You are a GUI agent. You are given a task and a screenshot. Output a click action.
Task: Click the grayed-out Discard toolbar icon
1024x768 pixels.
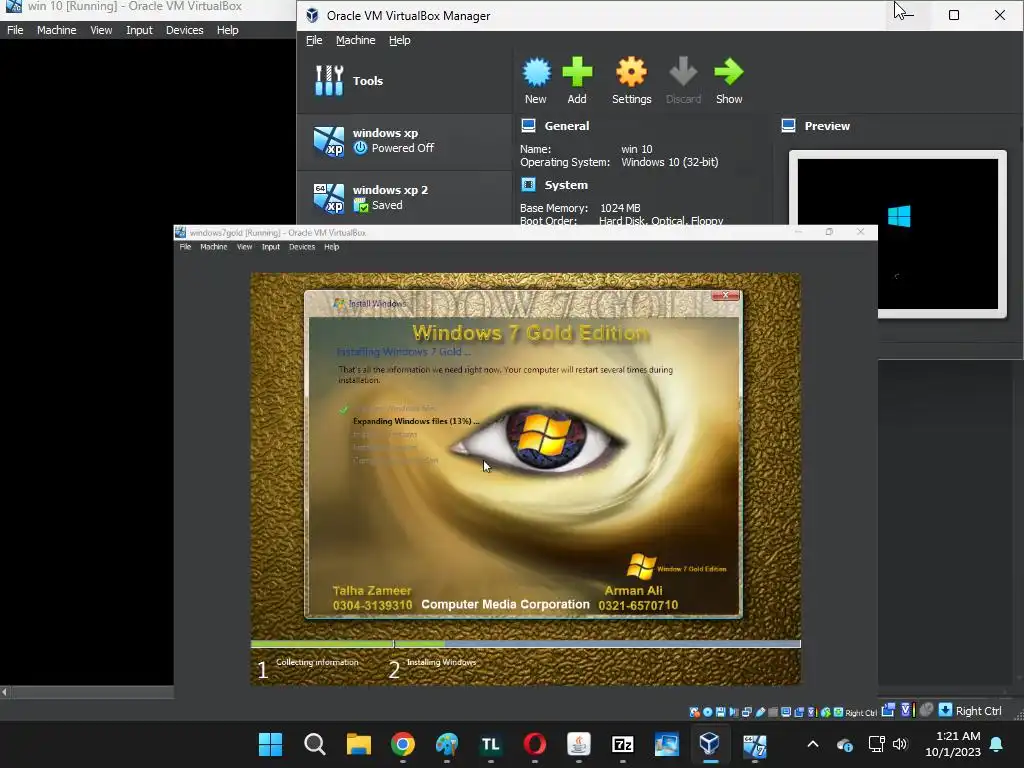tap(683, 72)
